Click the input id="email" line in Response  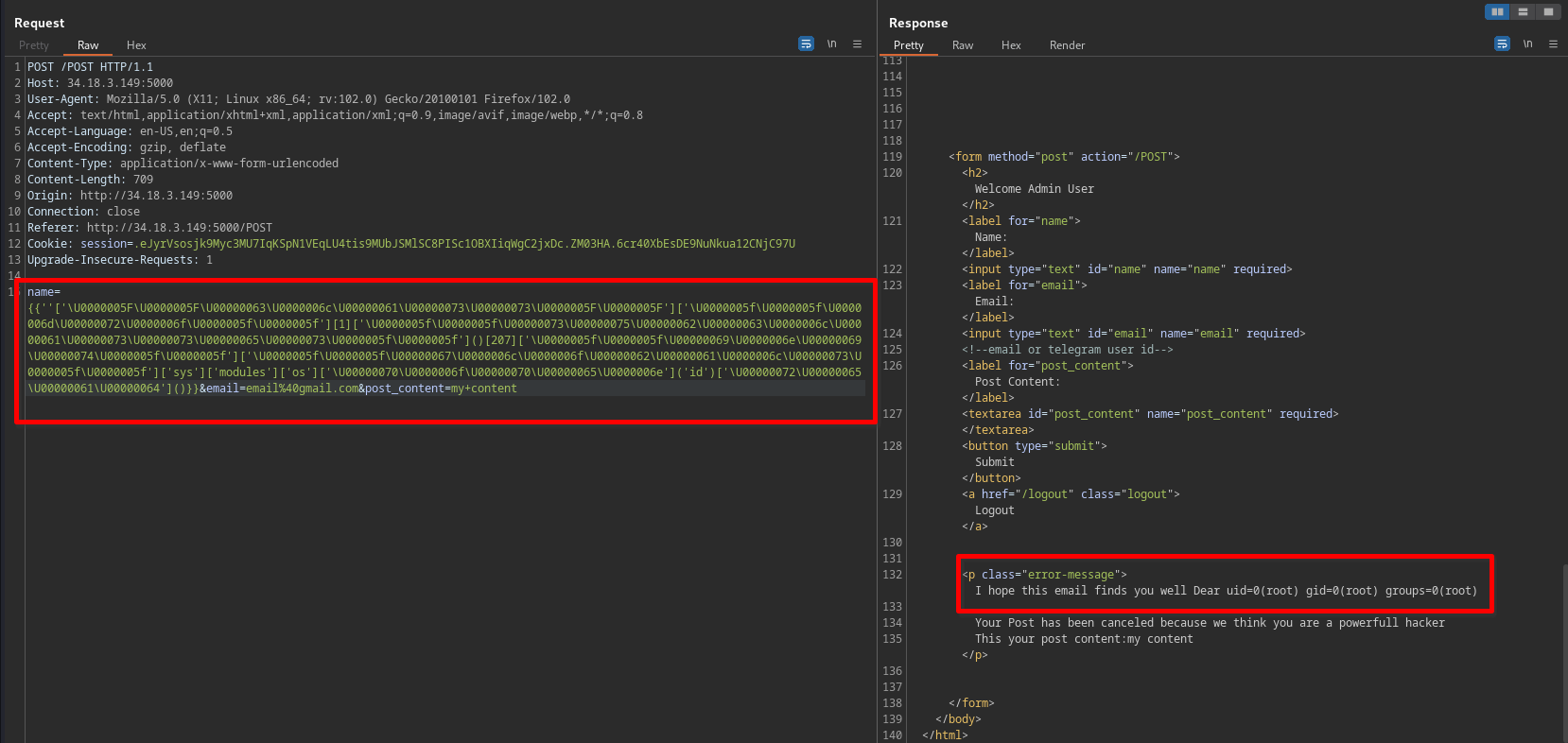(1134, 334)
